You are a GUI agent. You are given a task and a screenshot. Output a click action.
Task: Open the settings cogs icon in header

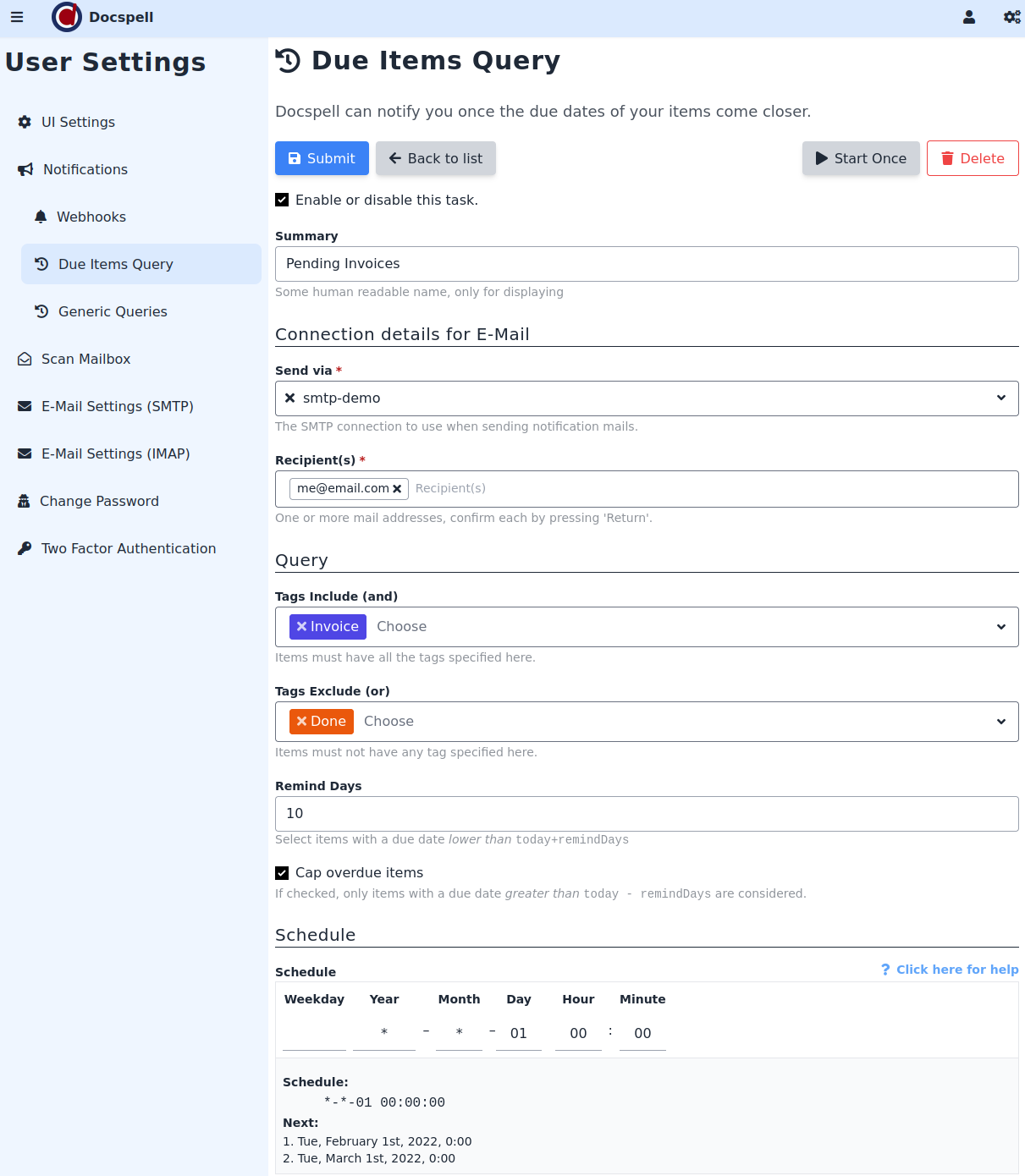click(1011, 17)
